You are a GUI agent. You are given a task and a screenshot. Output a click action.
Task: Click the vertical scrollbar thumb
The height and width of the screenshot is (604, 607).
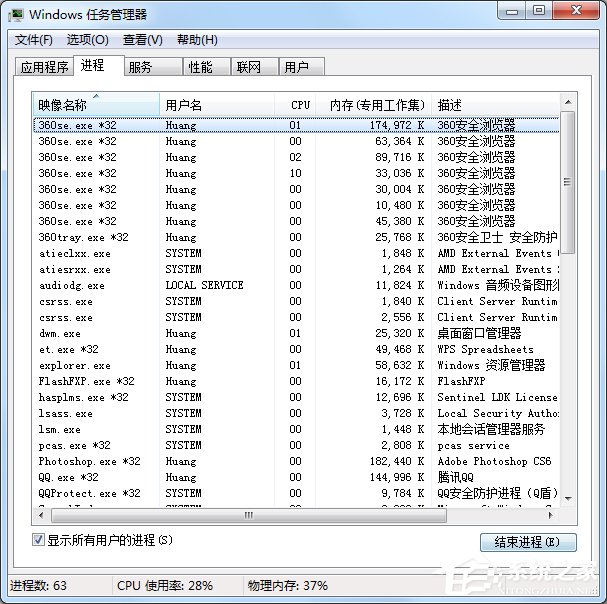click(x=568, y=182)
